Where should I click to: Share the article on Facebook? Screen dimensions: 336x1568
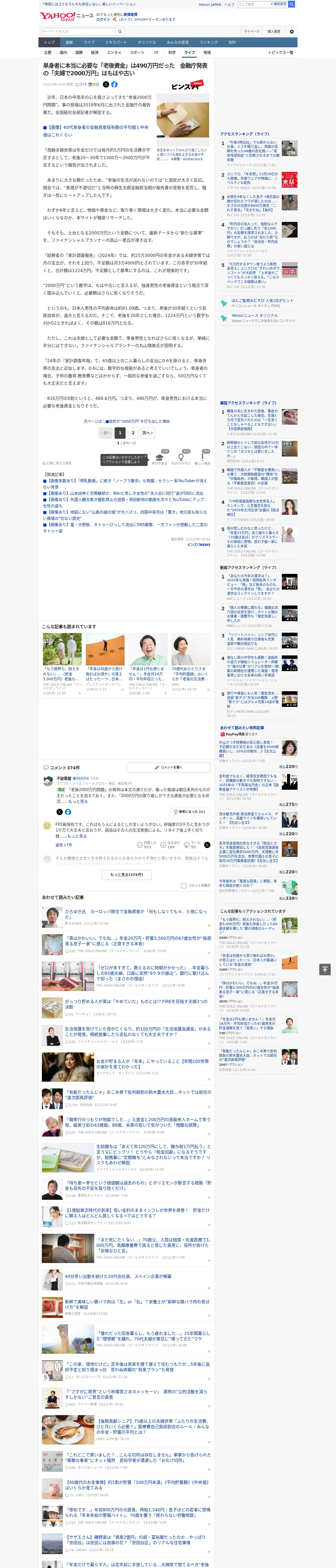114,85
